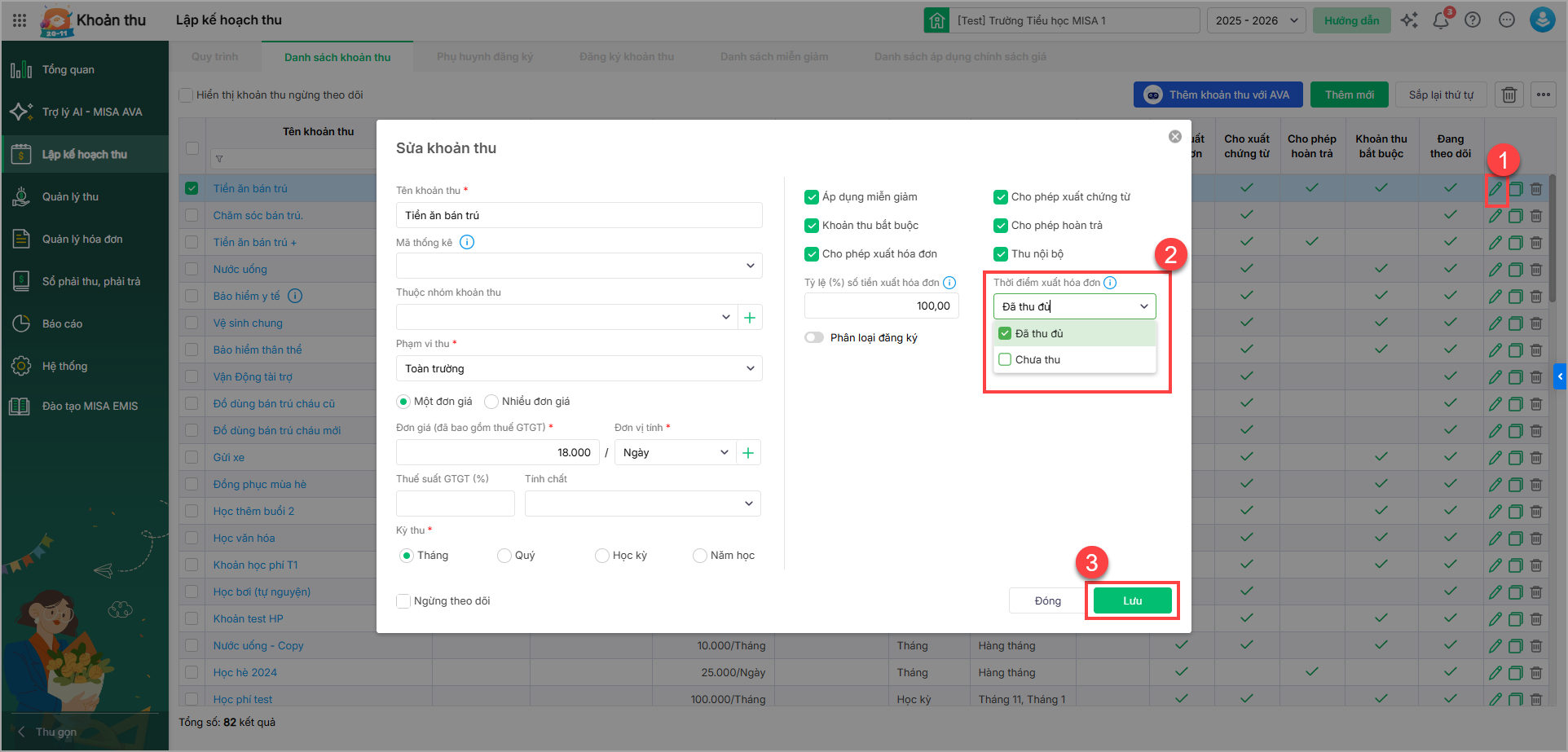Click into the Tên khoản thu field
This screenshot has height=752, width=1568.
click(579, 215)
